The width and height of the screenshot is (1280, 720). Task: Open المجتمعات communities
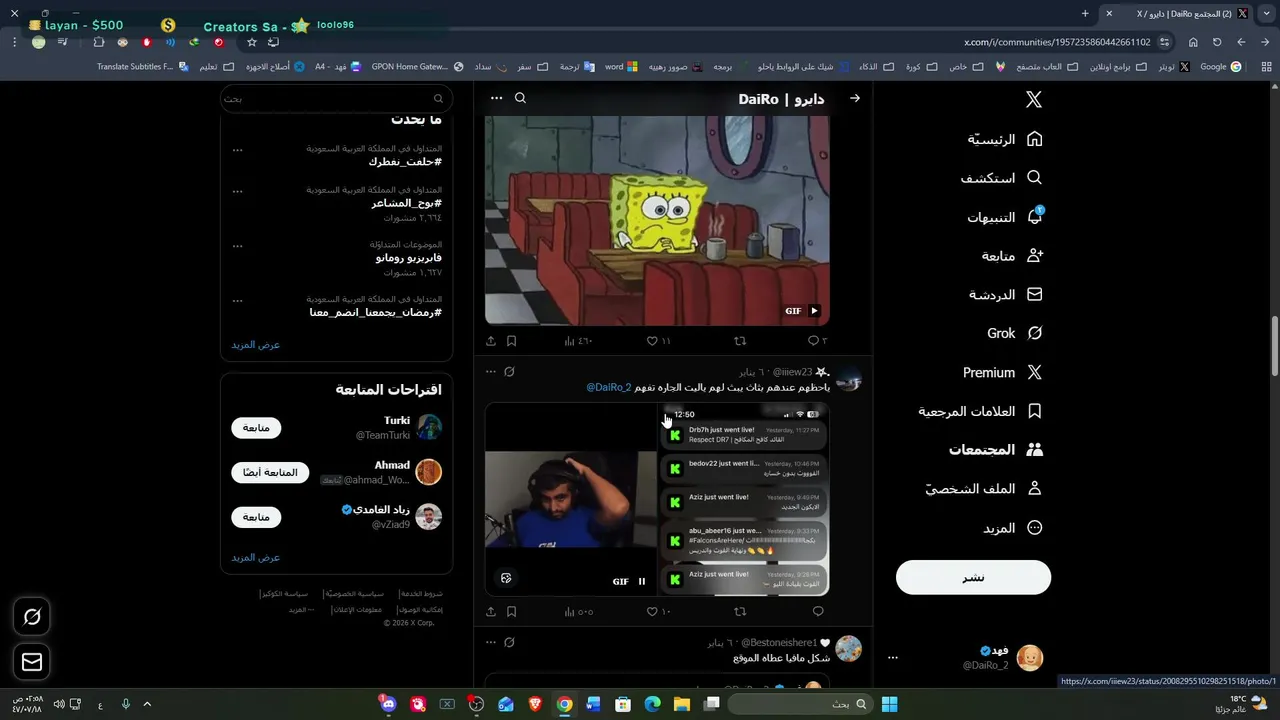point(995,450)
